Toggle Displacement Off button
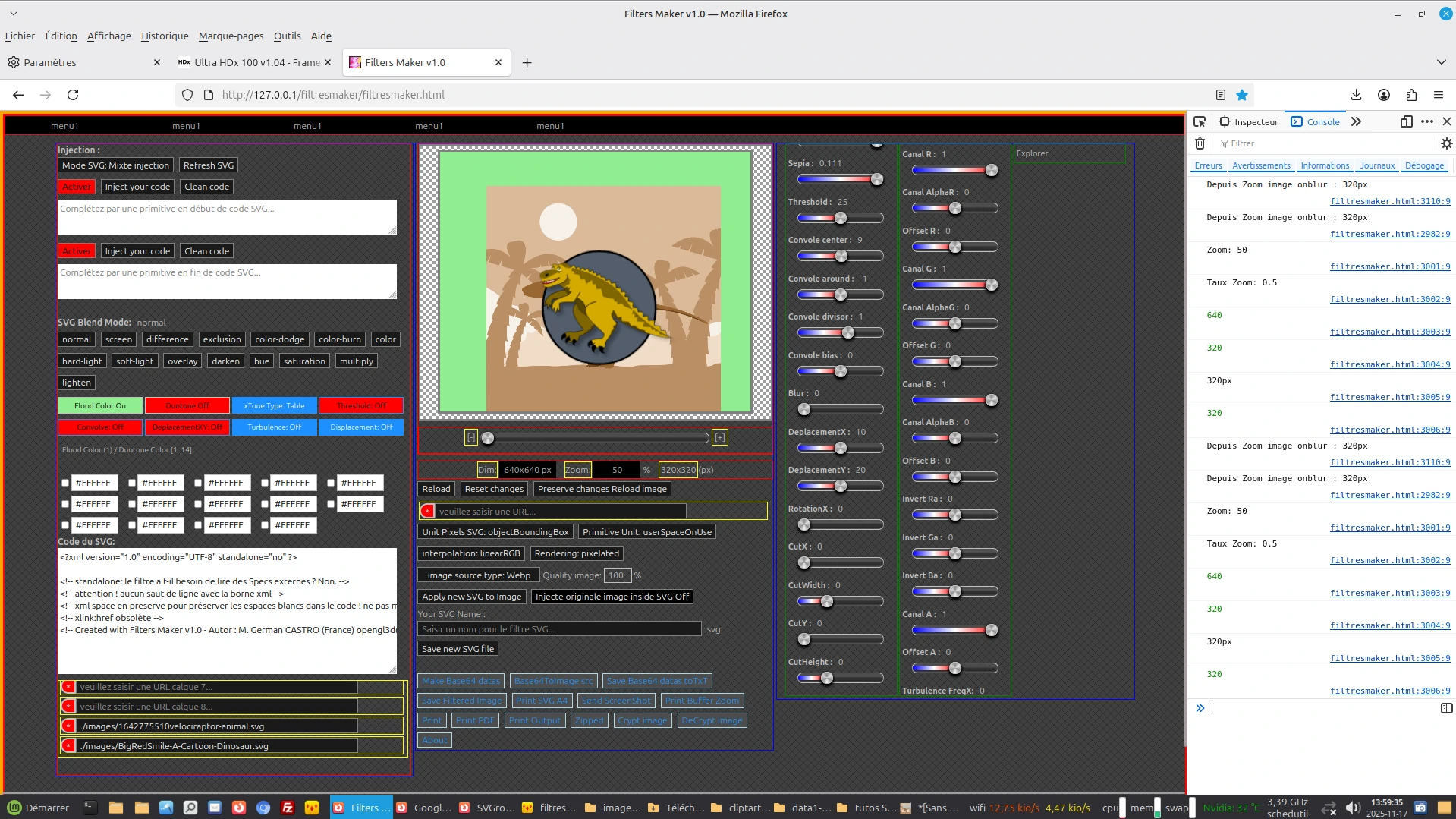1456x819 pixels. point(361,427)
